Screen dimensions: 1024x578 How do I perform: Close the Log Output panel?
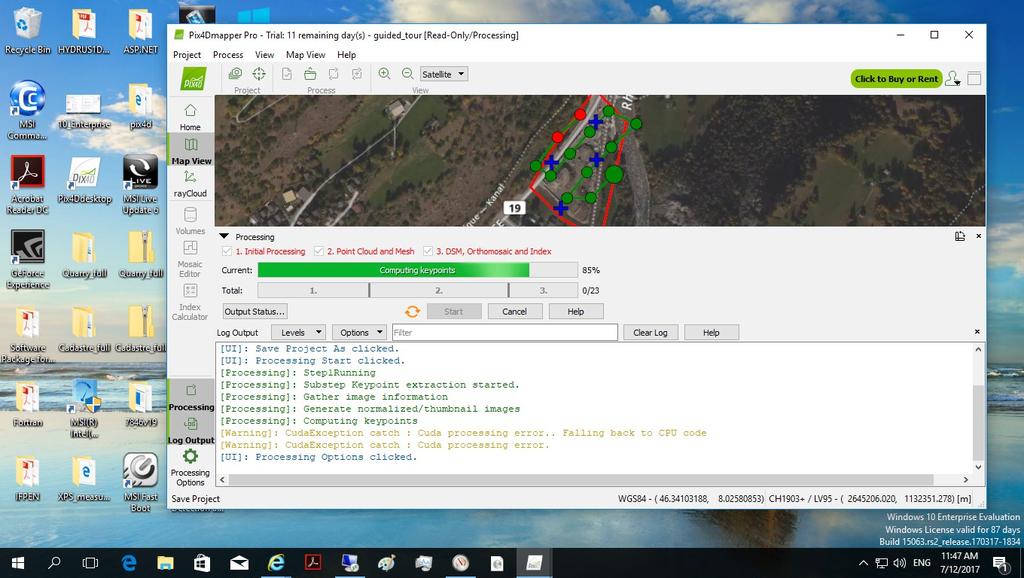[x=978, y=332]
